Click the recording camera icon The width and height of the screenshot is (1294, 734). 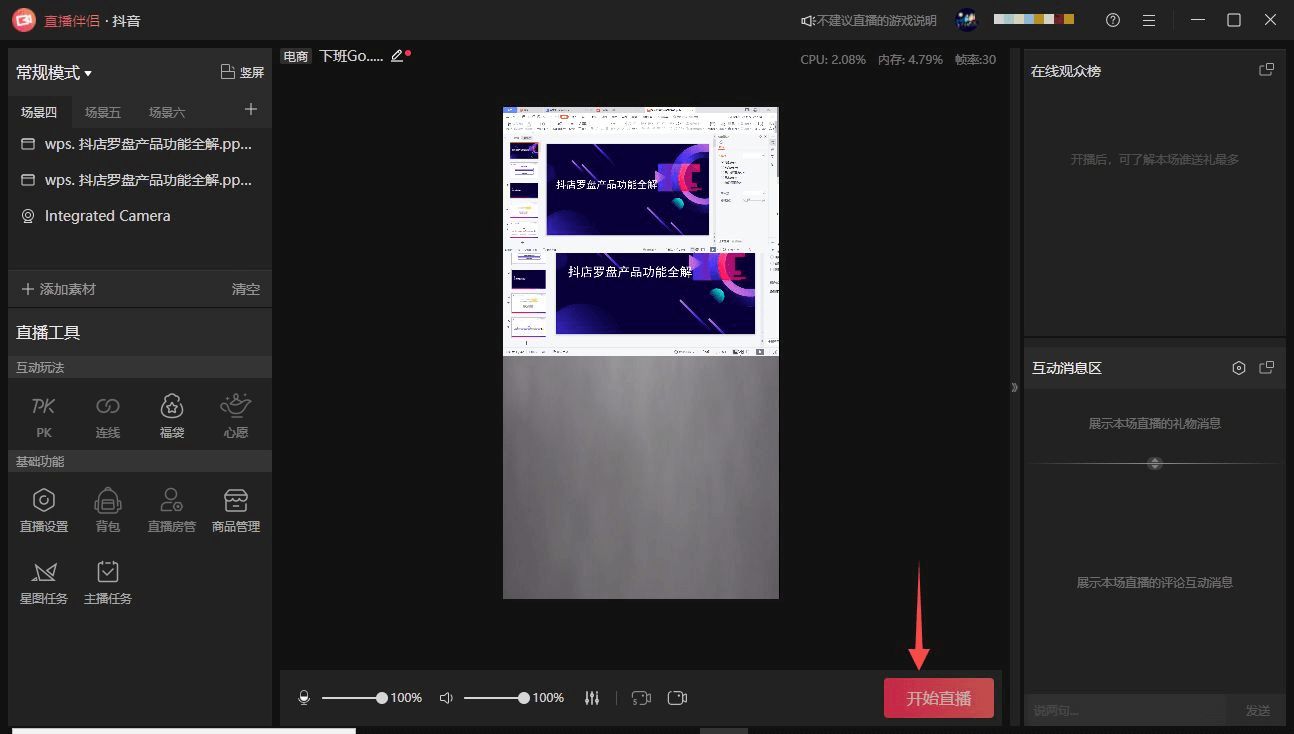pyautogui.click(x=677, y=698)
